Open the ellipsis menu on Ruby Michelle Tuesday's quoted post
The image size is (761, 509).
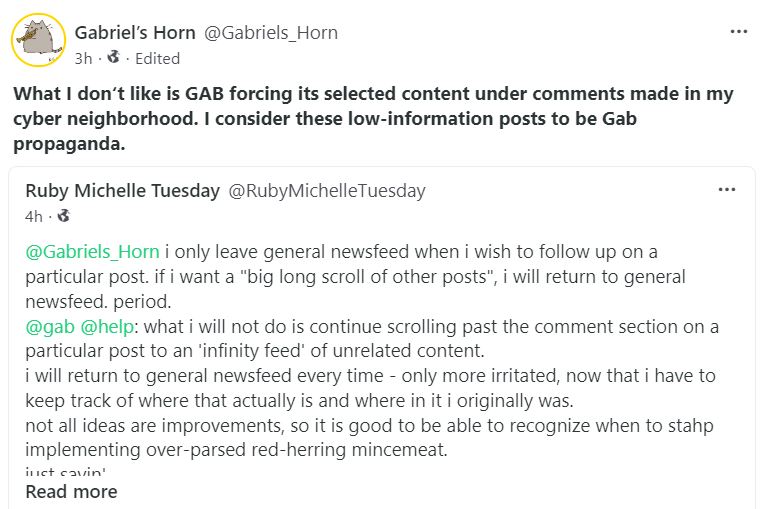tap(727, 190)
